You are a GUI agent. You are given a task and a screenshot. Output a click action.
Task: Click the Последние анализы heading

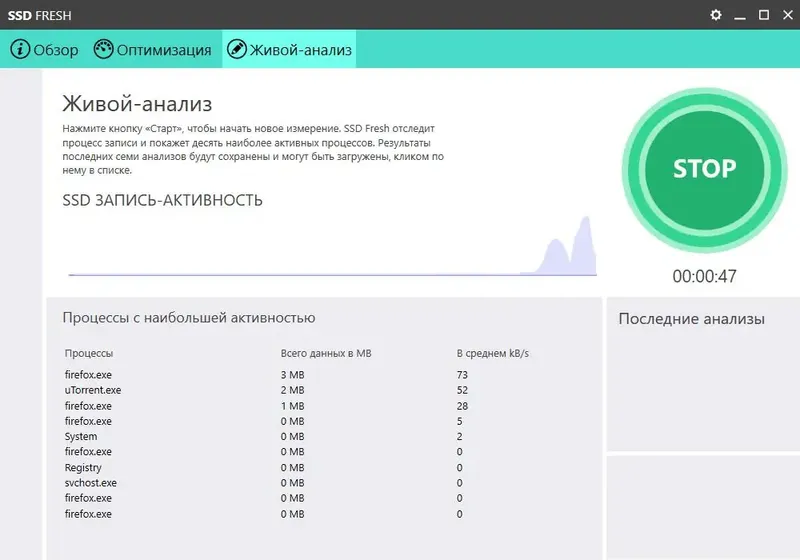point(691,319)
